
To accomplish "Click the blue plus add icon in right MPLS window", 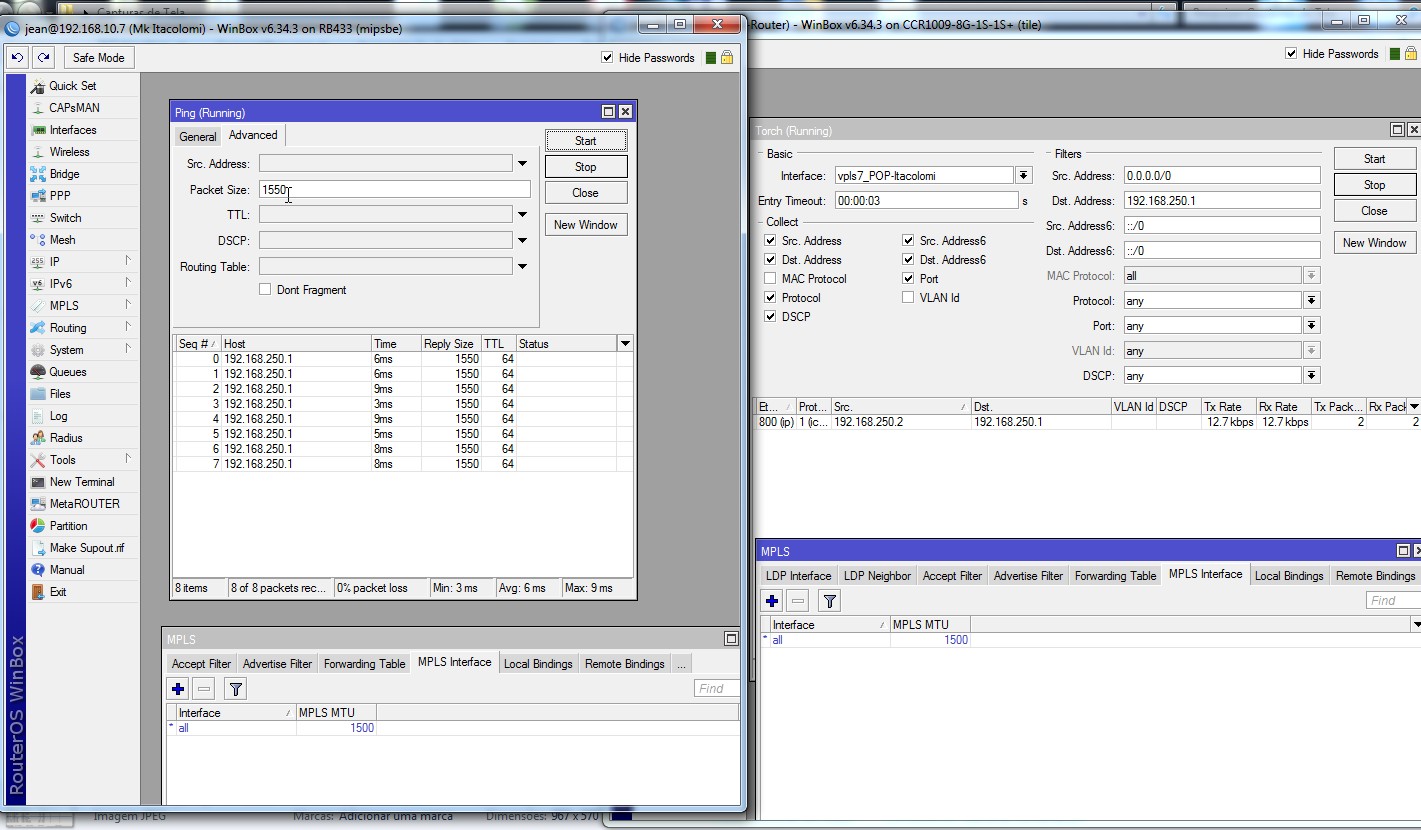I will click(x=771, y=601).
